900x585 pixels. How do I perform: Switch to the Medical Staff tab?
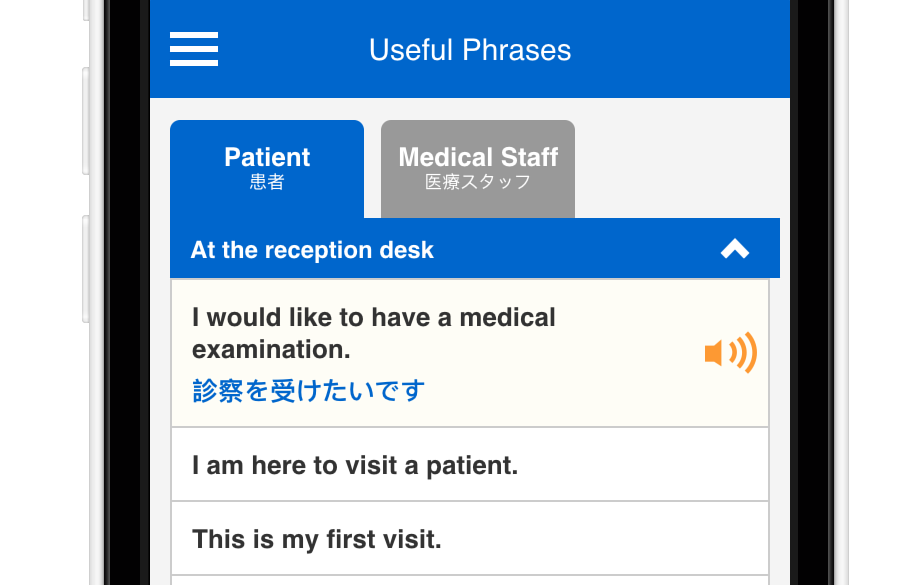(478, 169)
